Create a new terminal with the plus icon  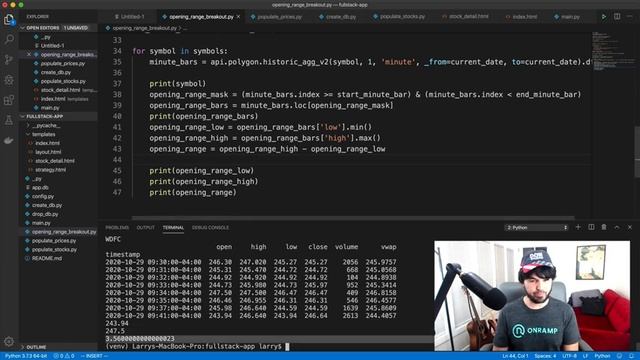click(578, 227)
